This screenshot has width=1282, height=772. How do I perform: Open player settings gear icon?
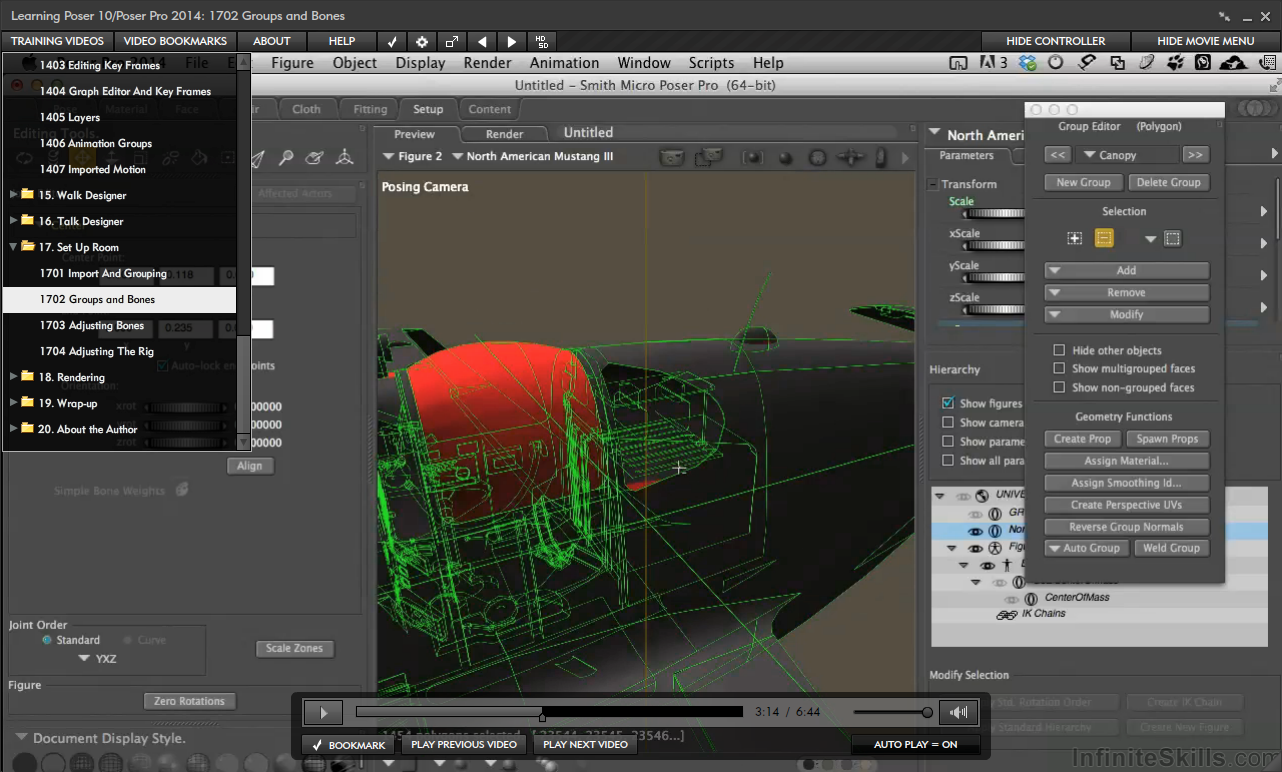click(422, 42)
